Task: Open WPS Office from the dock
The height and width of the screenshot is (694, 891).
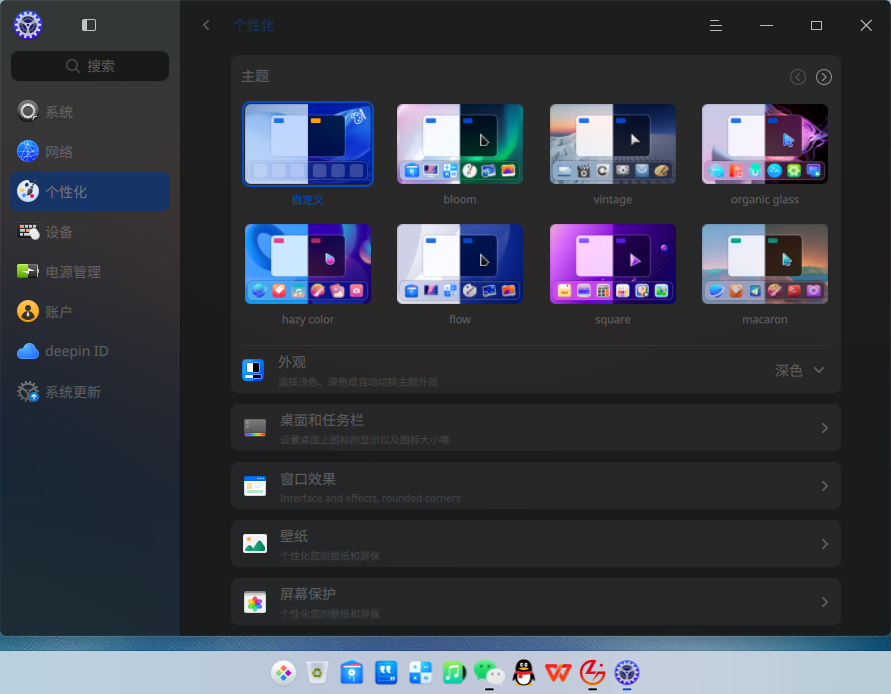Action: tap(558, 673)
